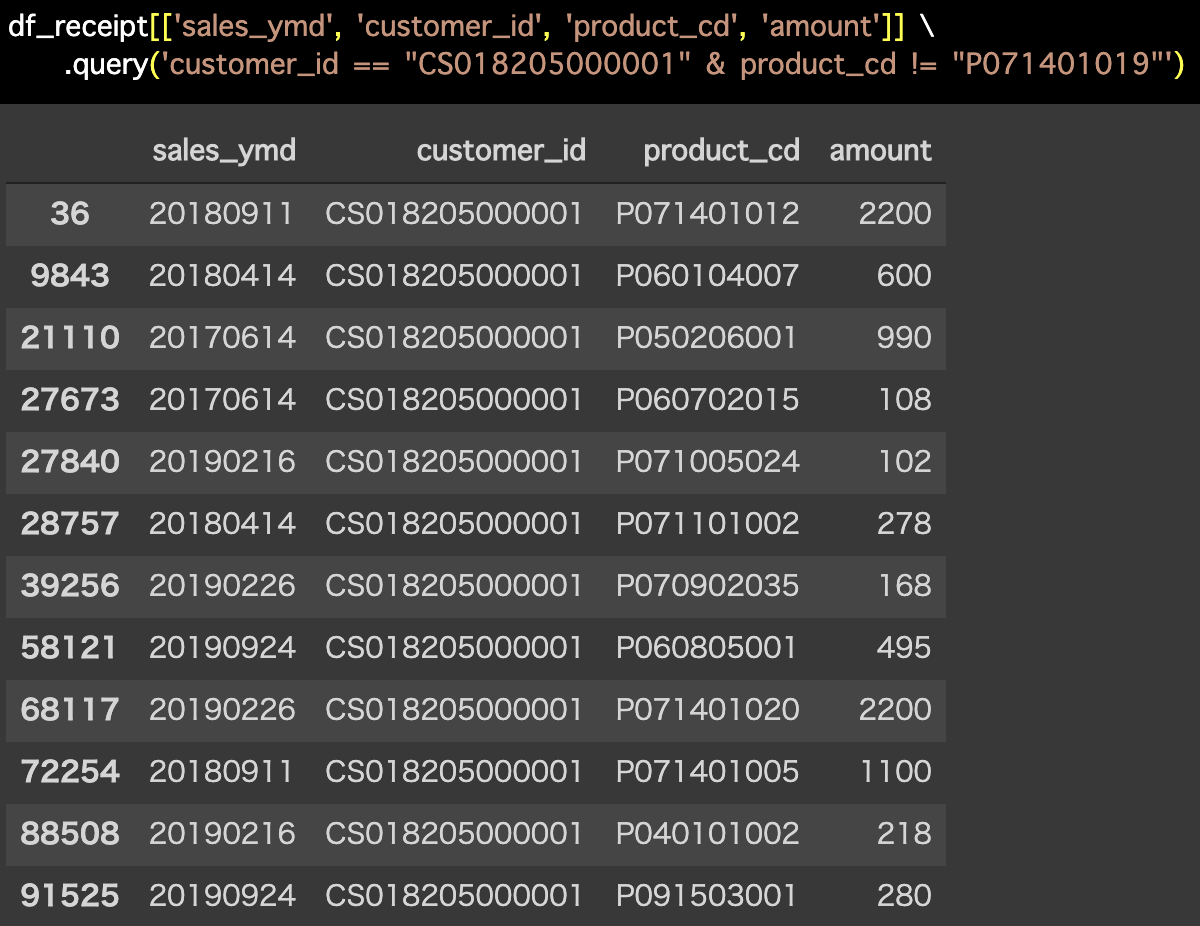This screenshot has width=1200, height=926.
Task: Click product code P060104007 cell
Action: (x=707, y=275)
